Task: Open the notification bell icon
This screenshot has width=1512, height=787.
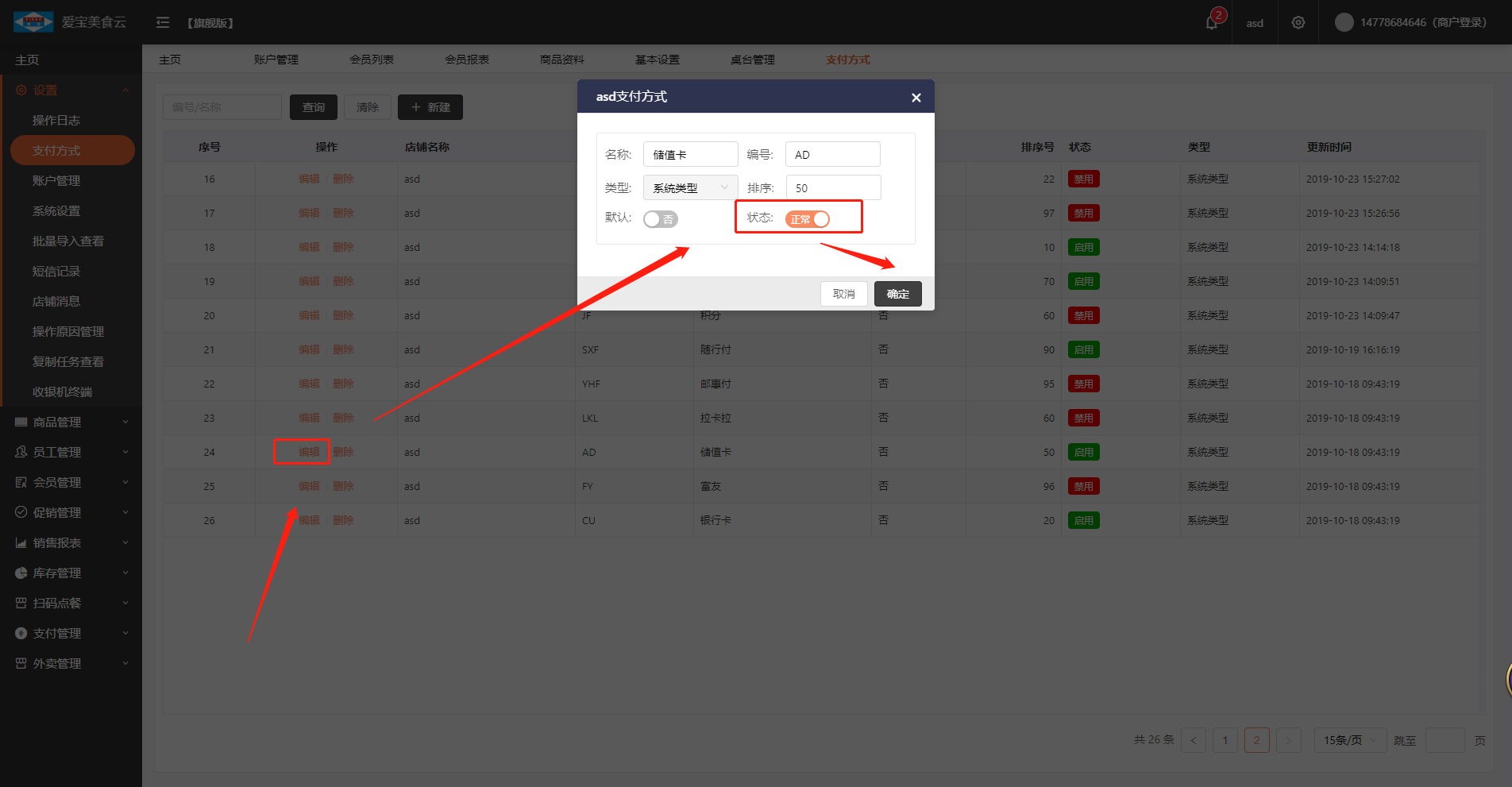Action: 1211,22
